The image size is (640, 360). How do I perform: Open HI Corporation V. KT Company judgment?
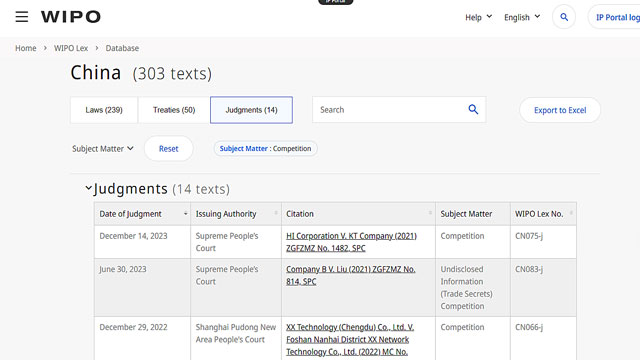[x=351, y=242]
